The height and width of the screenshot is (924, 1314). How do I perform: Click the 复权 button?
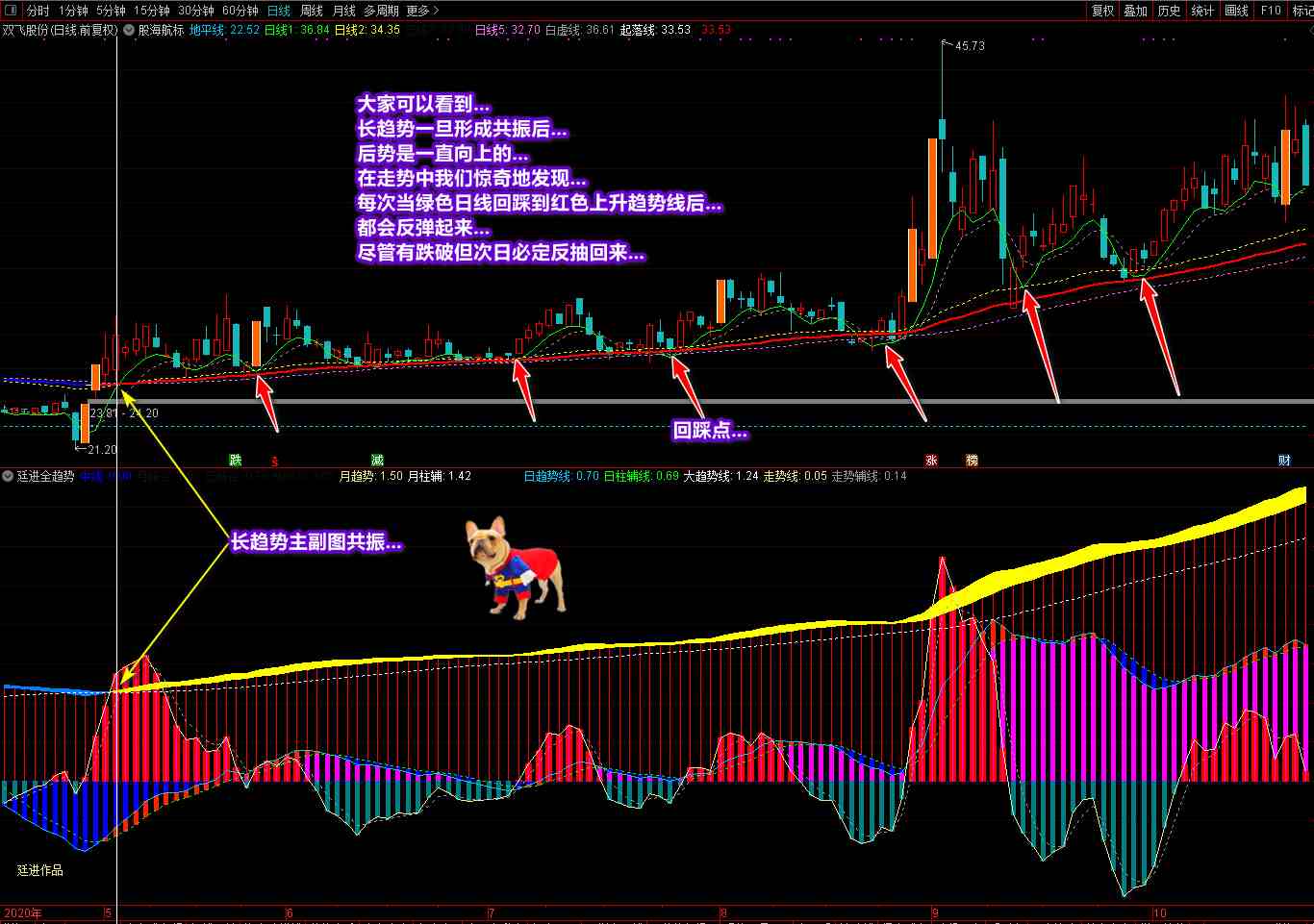[x=1102, y=11]
